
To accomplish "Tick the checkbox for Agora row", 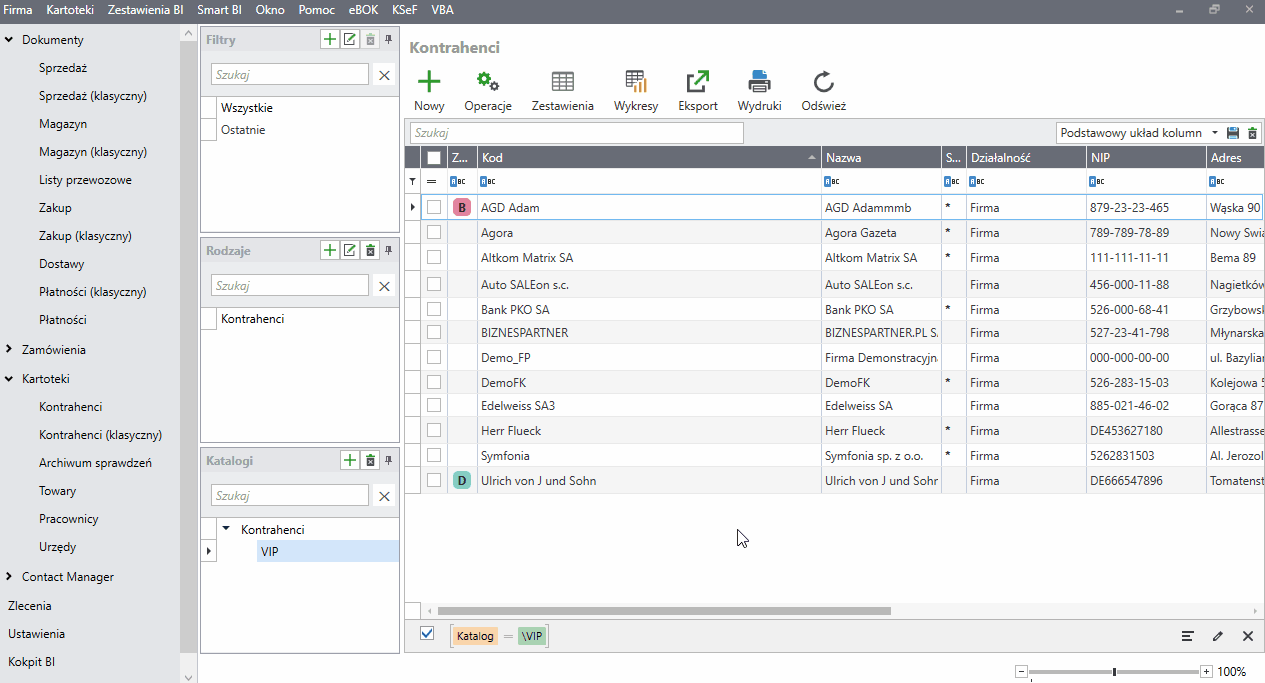I will point(434,233).
